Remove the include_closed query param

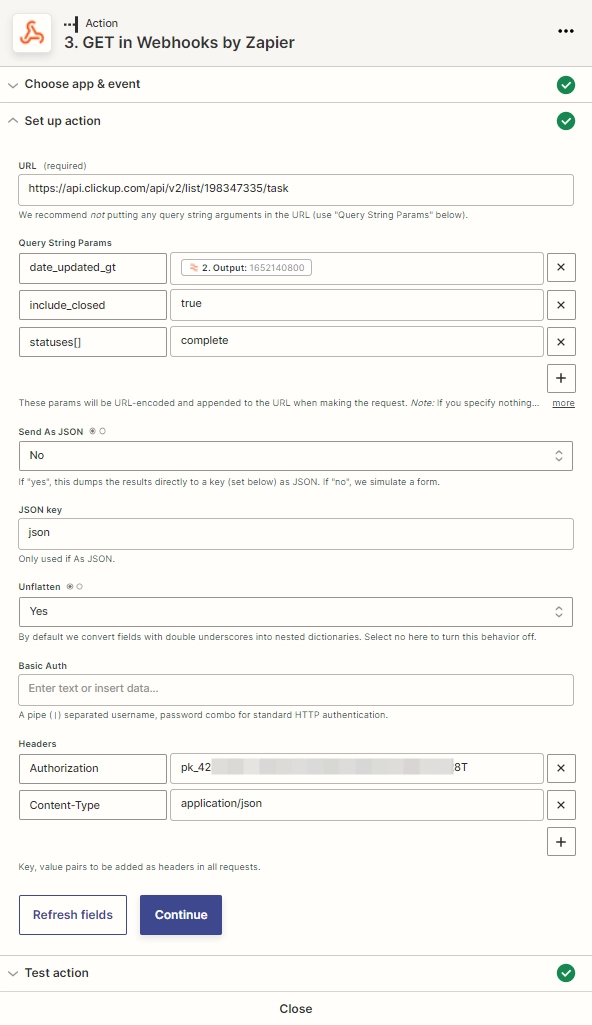click(x=561, y=305)
